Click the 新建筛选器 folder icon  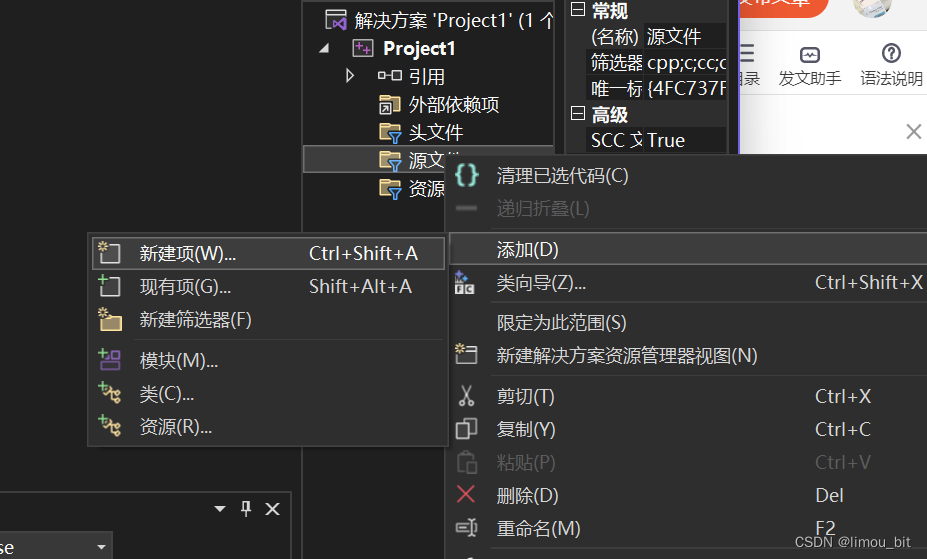coord(110,319)
